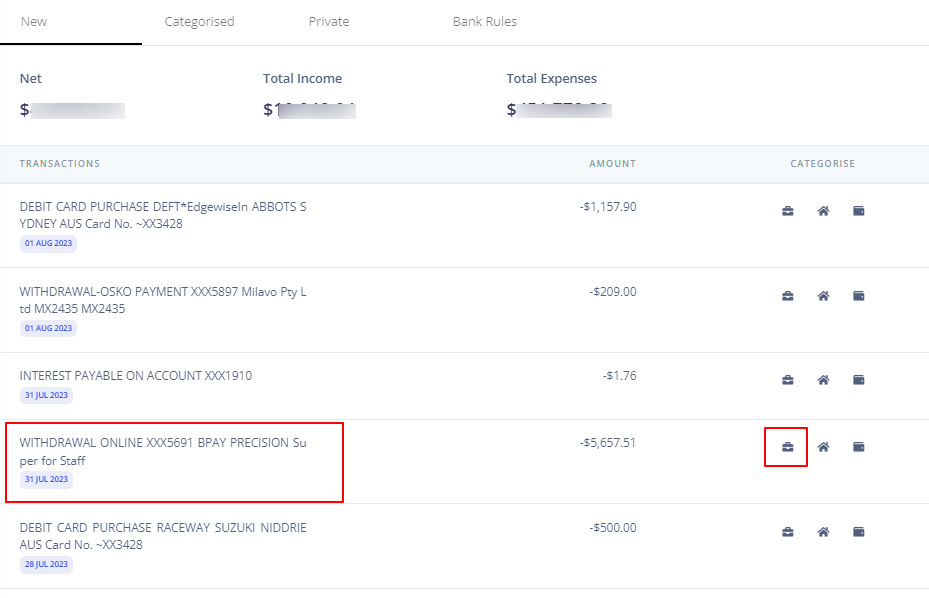Click briefcase icon for Raceway Suzuki purchase
The height and width of the screenshot is (598, 929).
[787, 532]
